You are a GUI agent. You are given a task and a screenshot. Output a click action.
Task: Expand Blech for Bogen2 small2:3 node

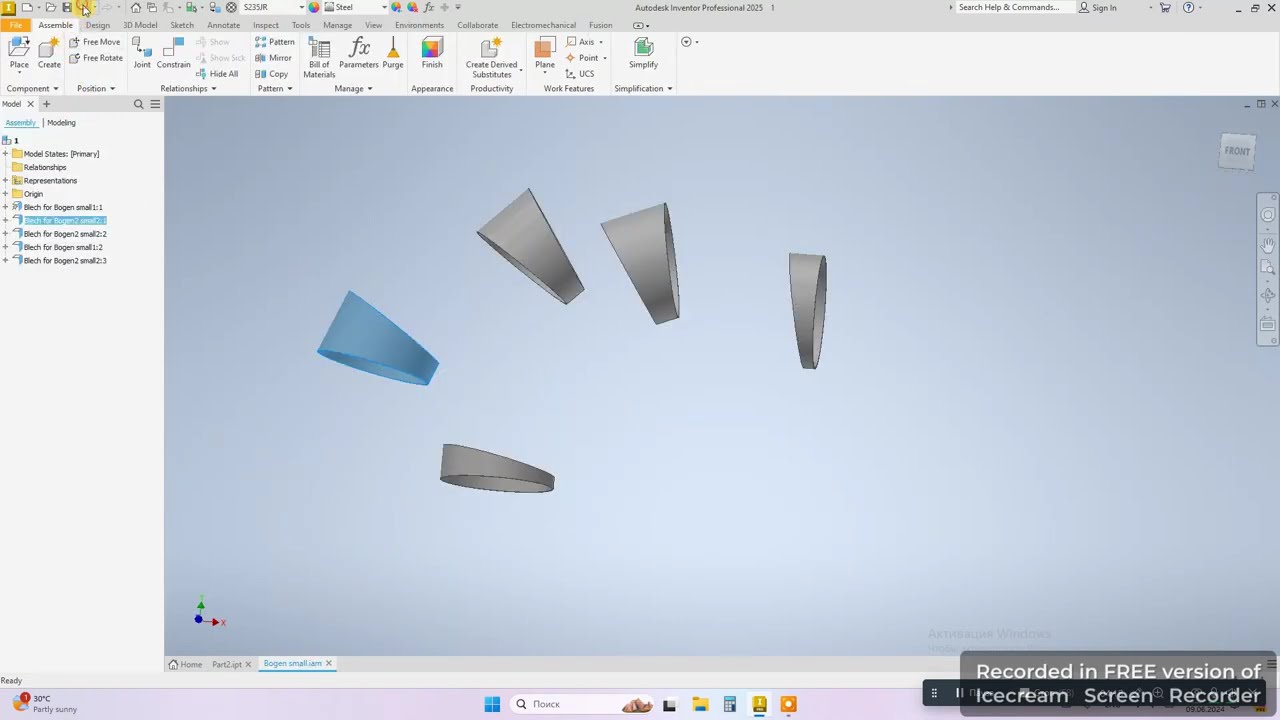tap(5, 261)
